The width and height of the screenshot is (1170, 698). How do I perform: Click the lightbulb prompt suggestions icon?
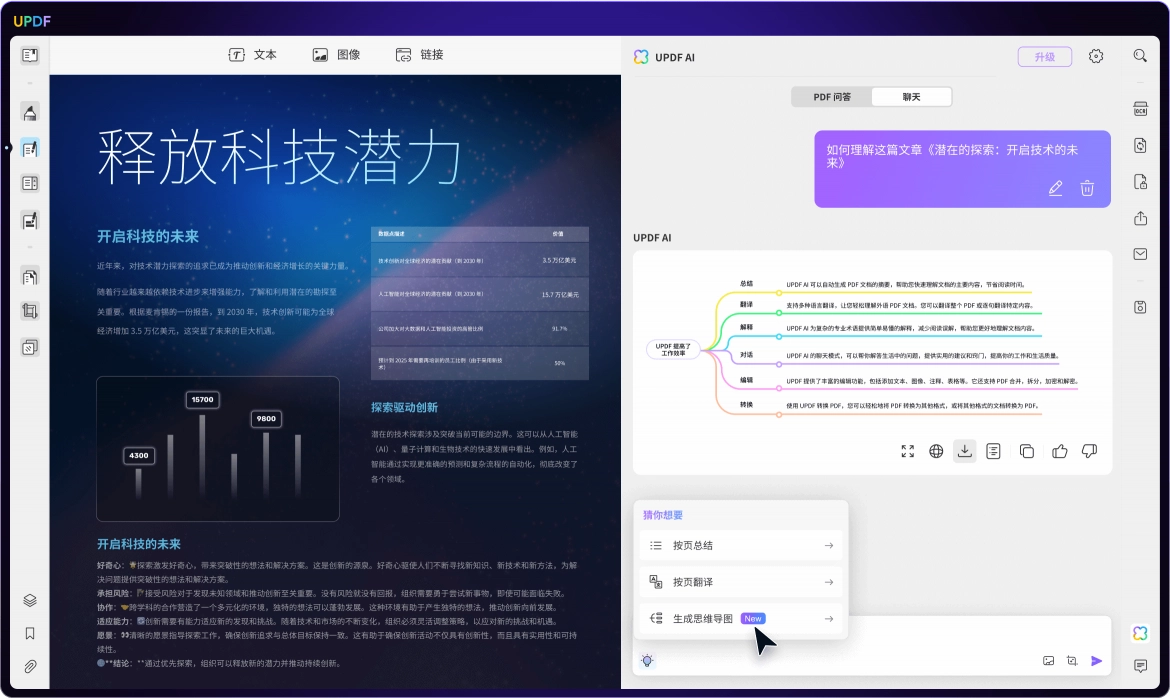[x=647, y=661]
